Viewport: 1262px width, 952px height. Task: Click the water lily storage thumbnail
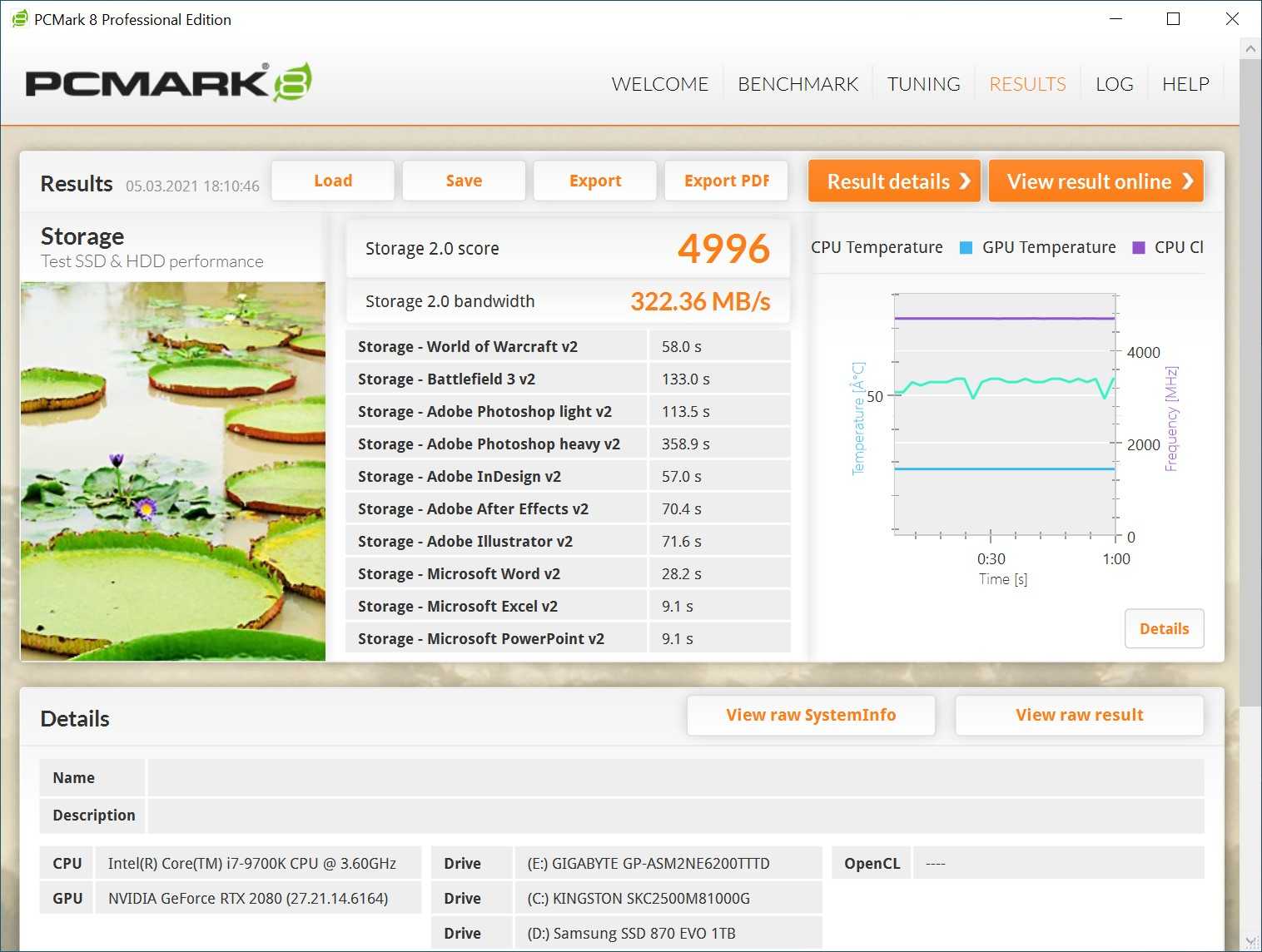tap(173, 471)
